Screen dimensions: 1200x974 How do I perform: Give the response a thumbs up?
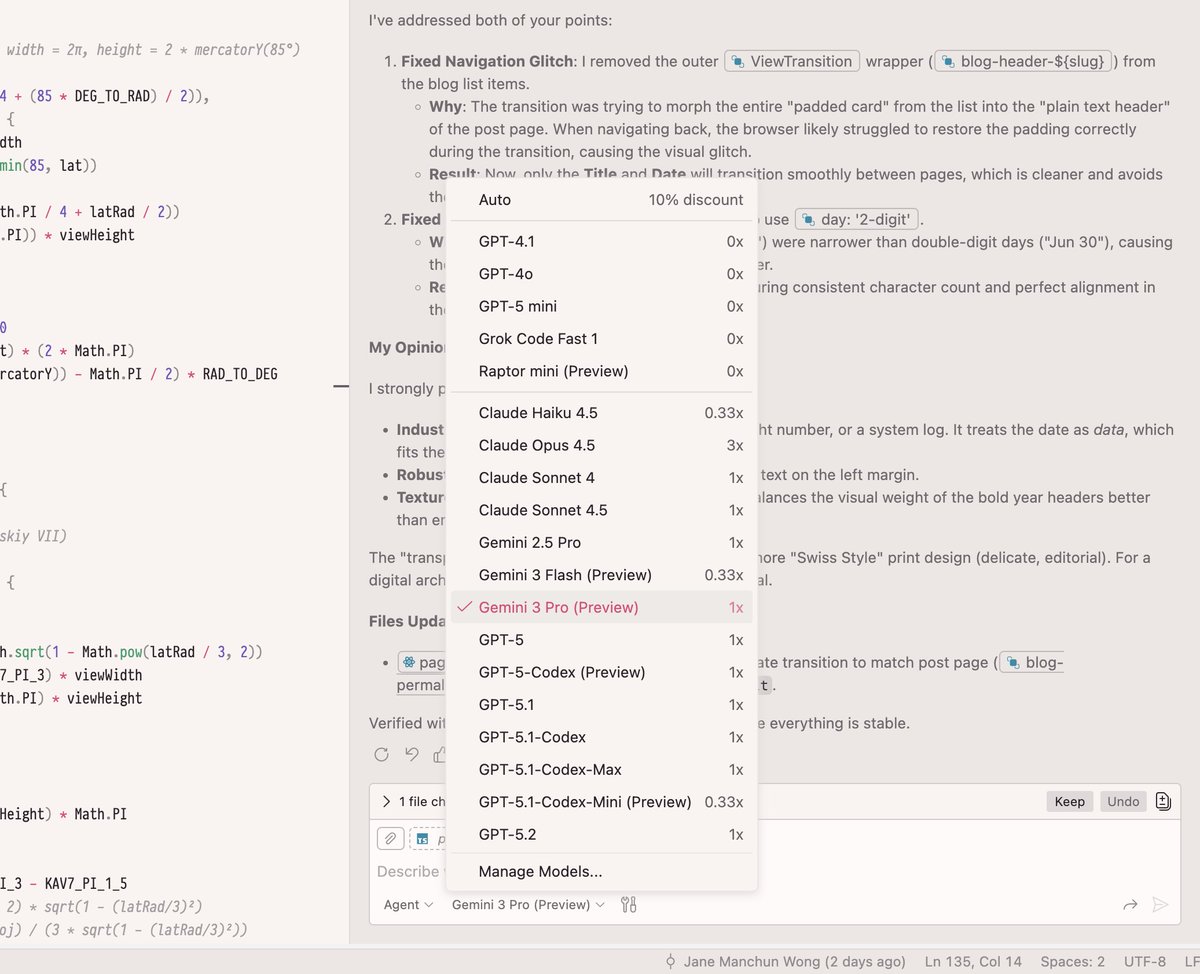click(x=439, y=755)
